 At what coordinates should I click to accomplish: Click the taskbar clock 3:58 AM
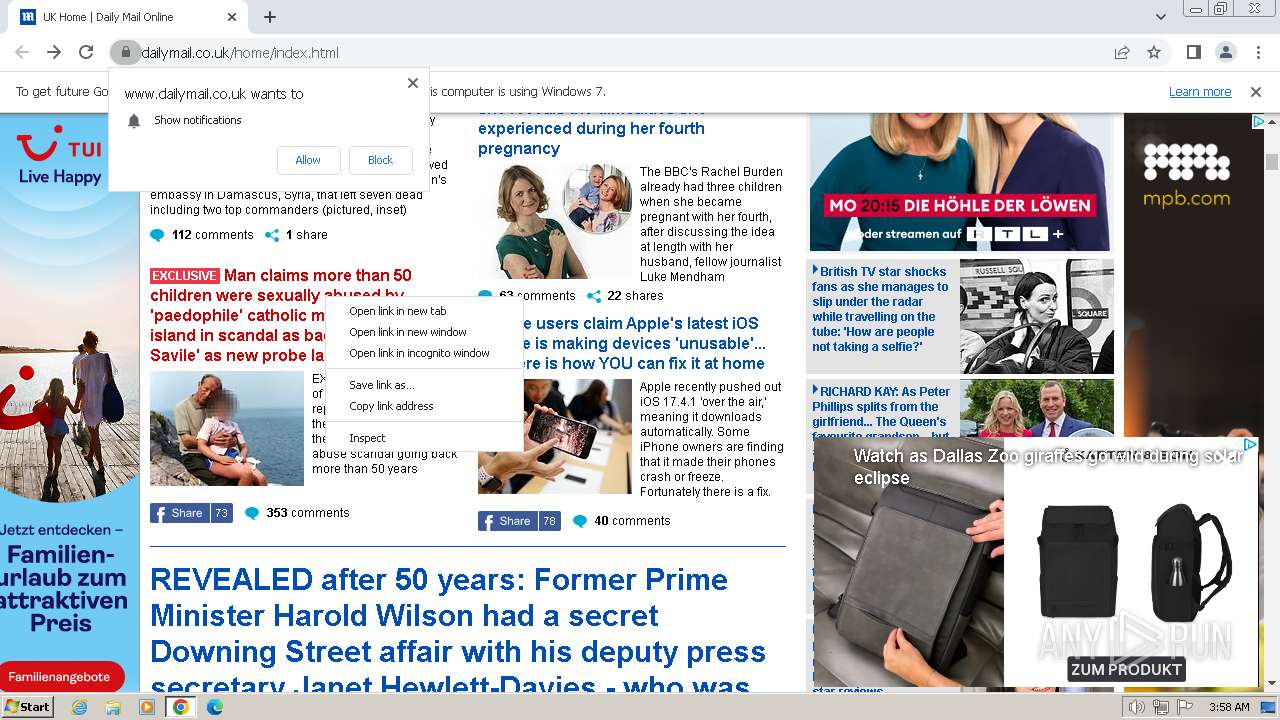[x=1229, y=707]
